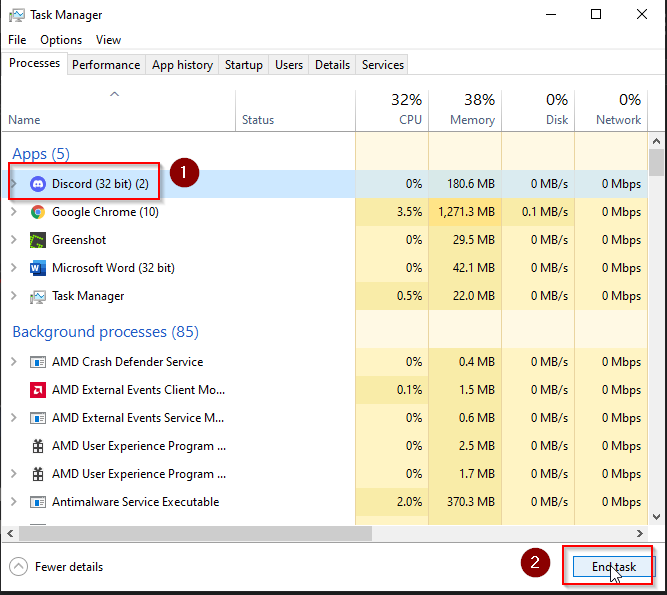Screen dimensions: 667x595
Task: Switch to the Performance tab
Action: tap(106, 65)
